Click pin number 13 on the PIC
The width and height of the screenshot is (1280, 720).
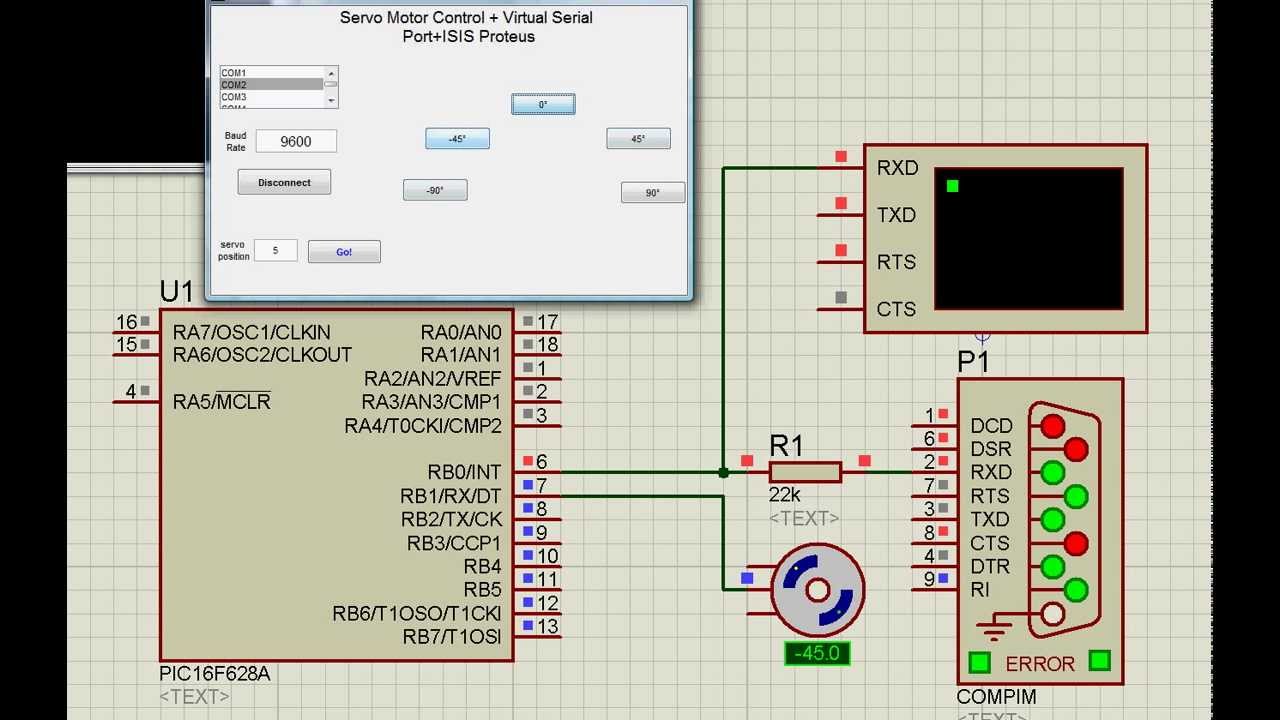click(547, 627)
